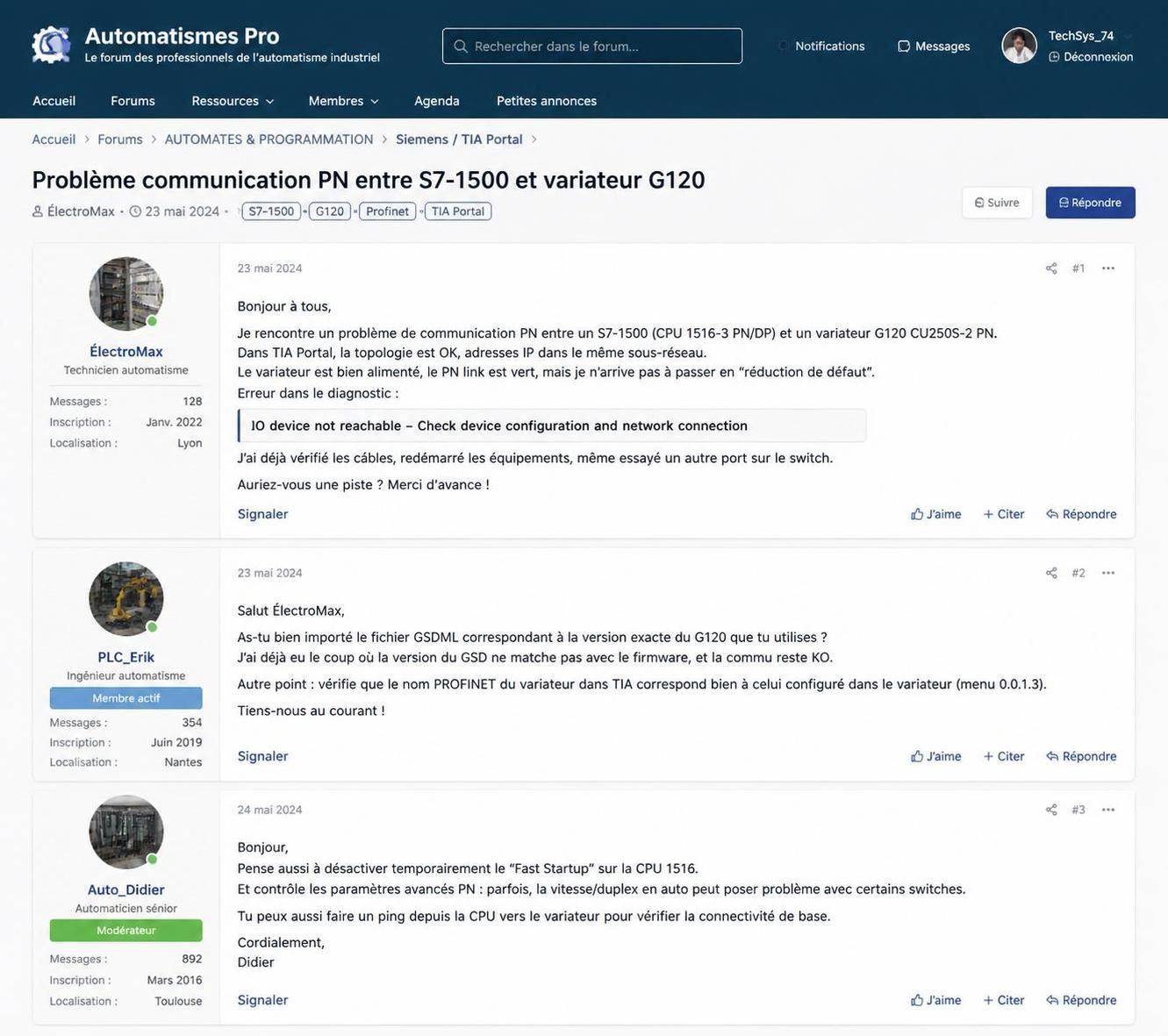Open the permalink #1

click(1078, 268)
